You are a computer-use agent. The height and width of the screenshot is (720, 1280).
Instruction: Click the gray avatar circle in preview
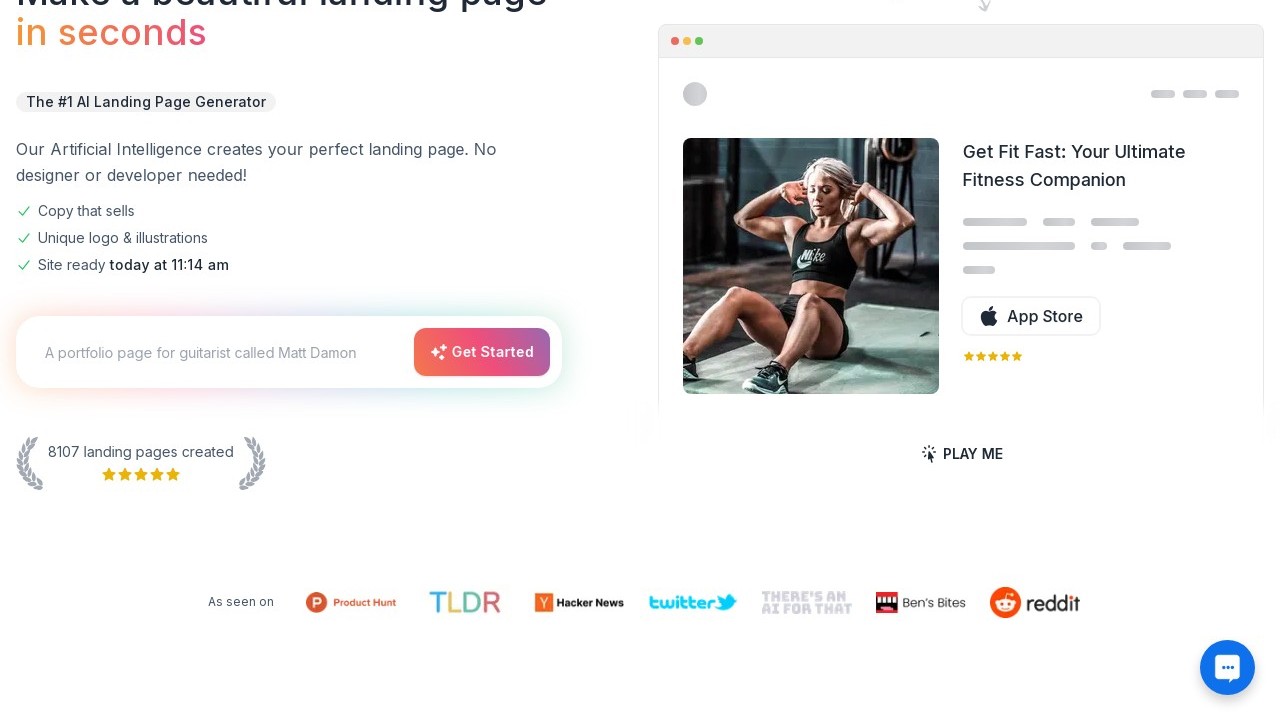(x=695, y=94)
